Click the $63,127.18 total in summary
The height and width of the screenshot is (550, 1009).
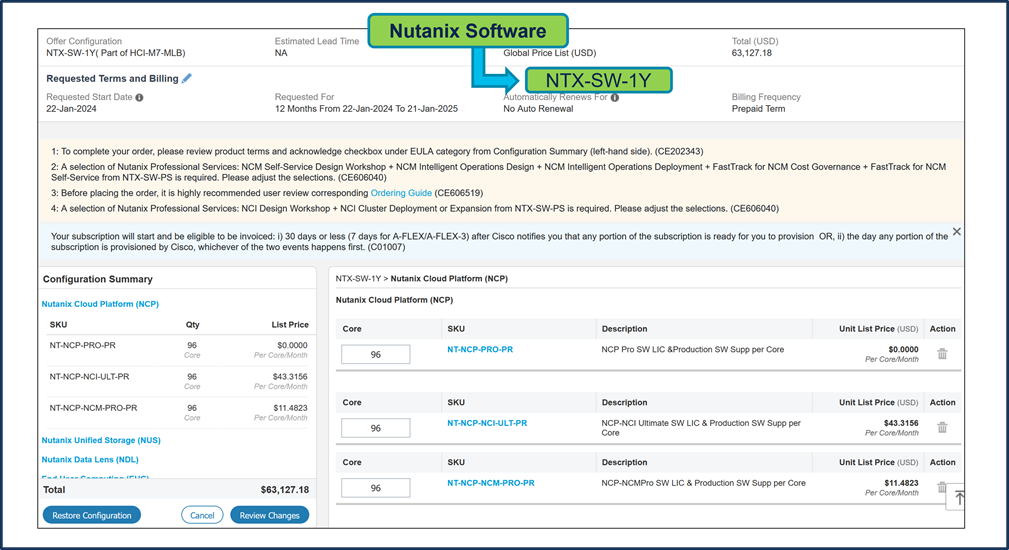(x=284, y=490)
